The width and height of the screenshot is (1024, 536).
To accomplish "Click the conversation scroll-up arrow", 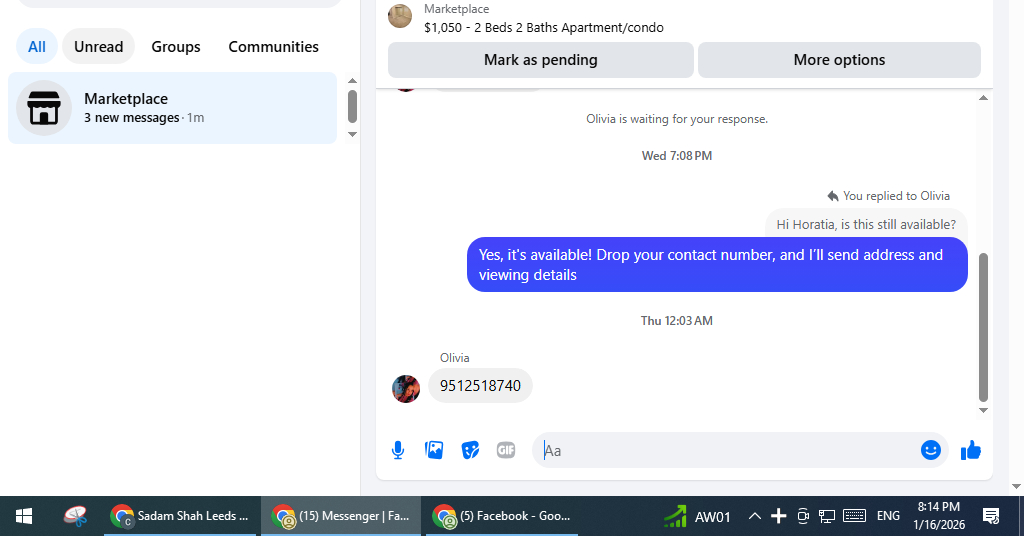I will (x=984, y=98).
